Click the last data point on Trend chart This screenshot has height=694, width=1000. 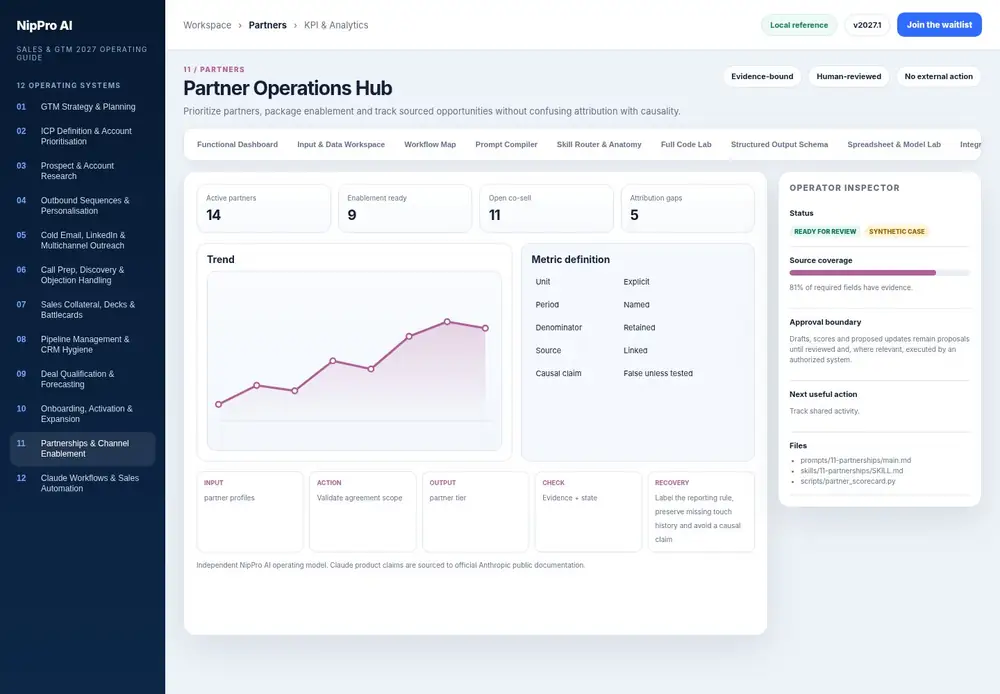click(x=485, y=328)
